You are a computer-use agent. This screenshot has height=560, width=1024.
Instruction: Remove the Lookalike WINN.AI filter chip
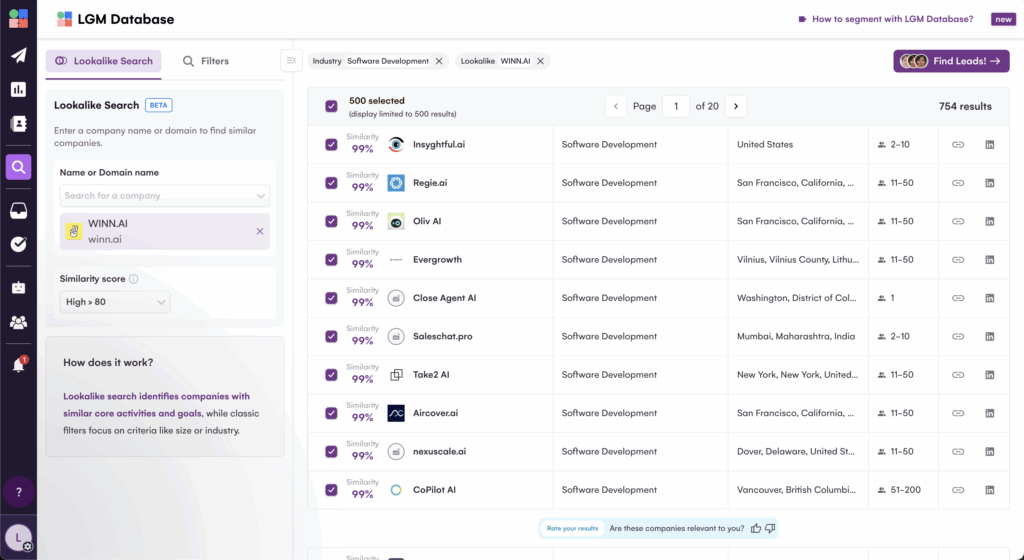(540, 61)
